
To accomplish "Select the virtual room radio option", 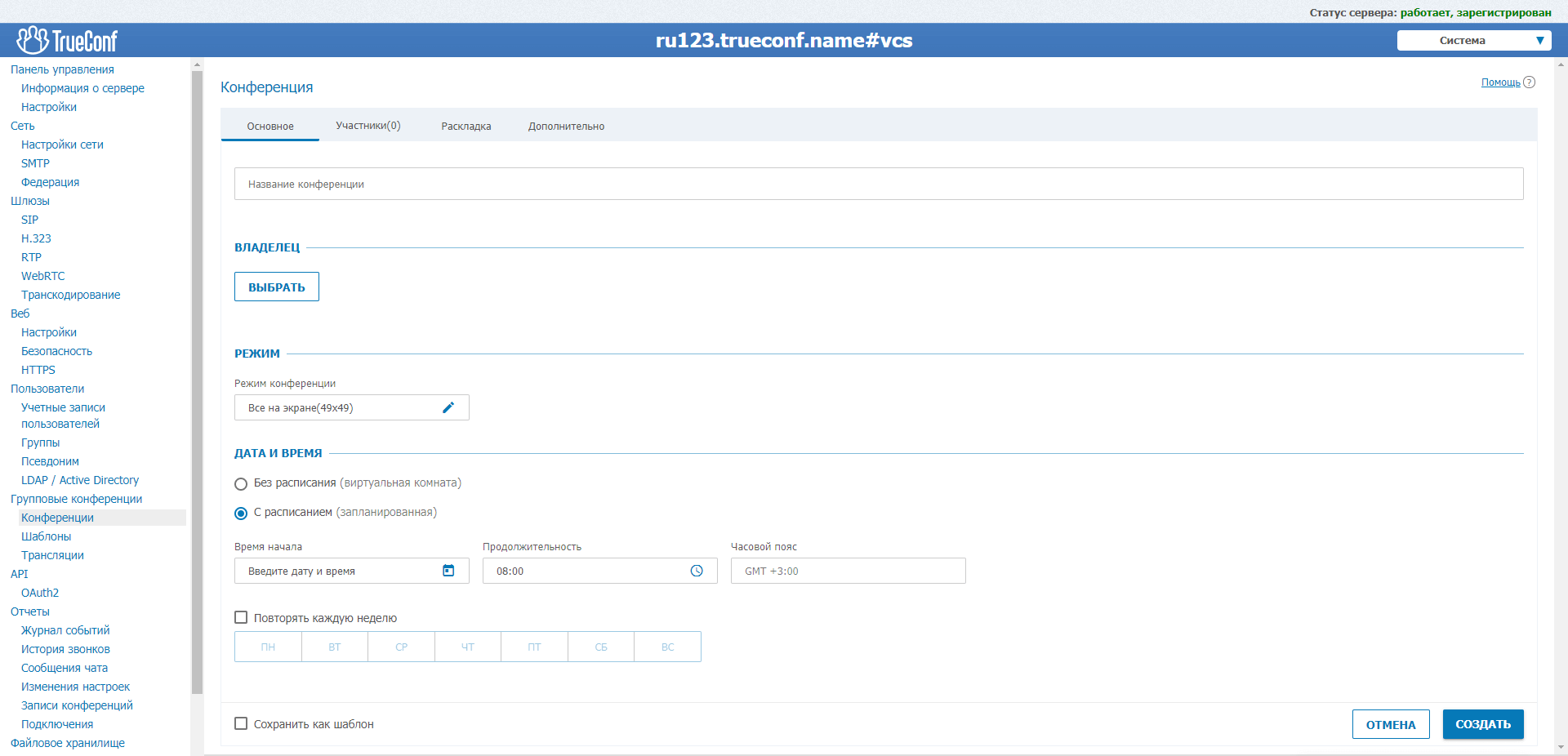I will 241,484.
